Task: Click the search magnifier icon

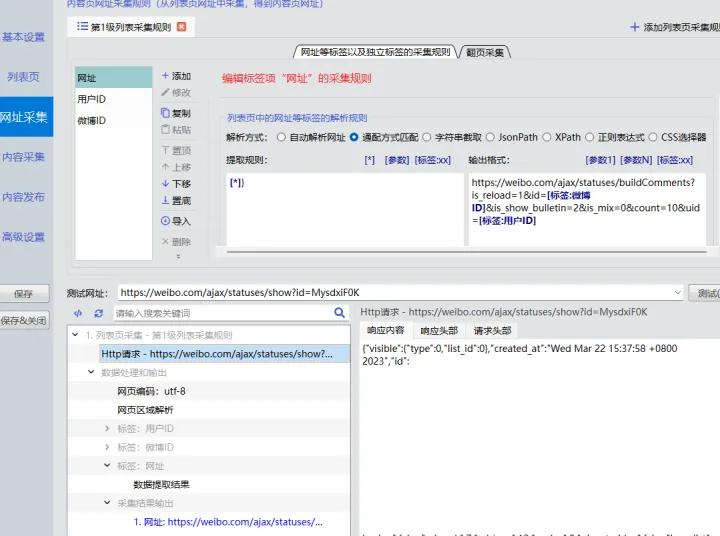Action: 339,313
